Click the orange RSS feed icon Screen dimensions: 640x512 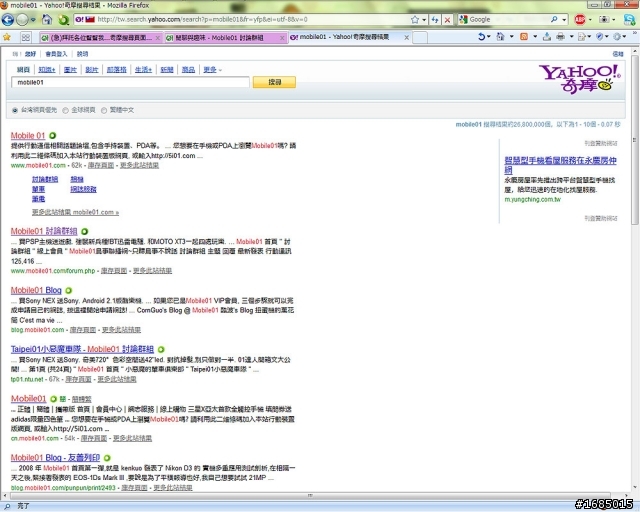[x=524, y=37]
